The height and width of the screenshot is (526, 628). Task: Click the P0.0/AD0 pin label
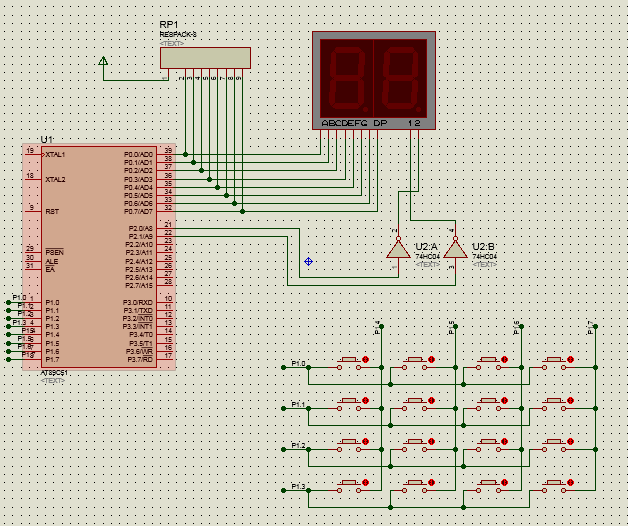138,155
